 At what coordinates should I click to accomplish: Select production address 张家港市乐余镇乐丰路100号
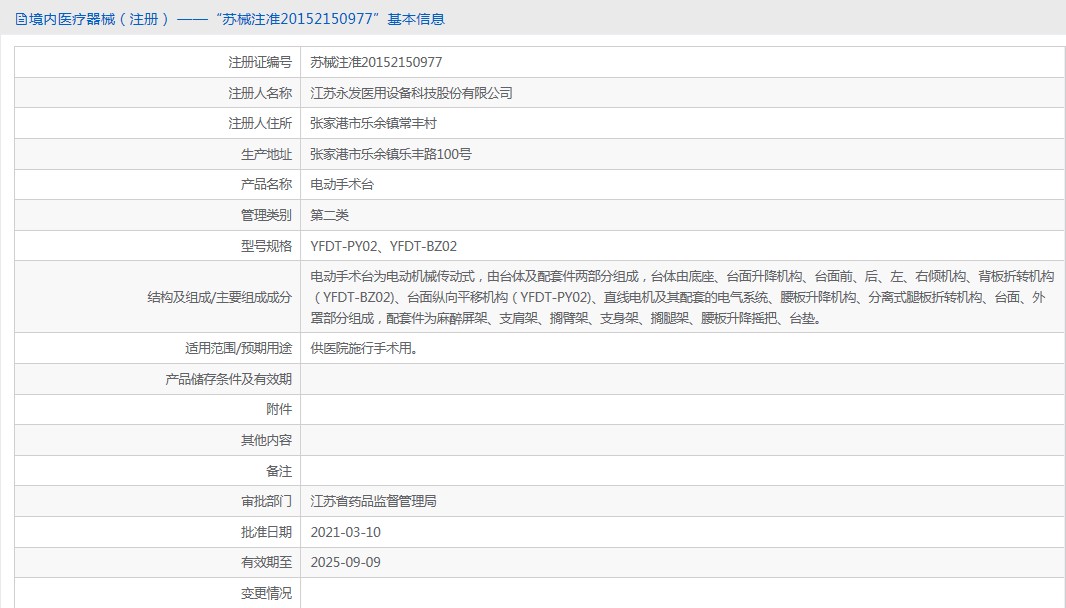391,154
